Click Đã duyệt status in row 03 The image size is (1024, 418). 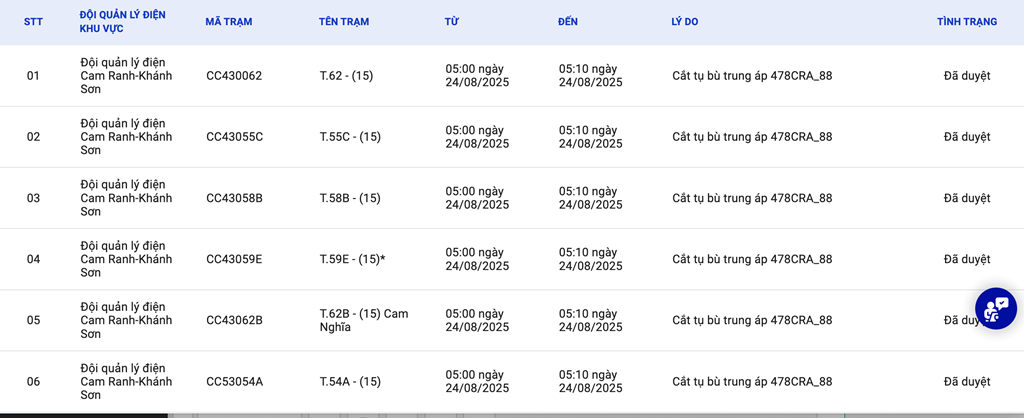point(966,198)
